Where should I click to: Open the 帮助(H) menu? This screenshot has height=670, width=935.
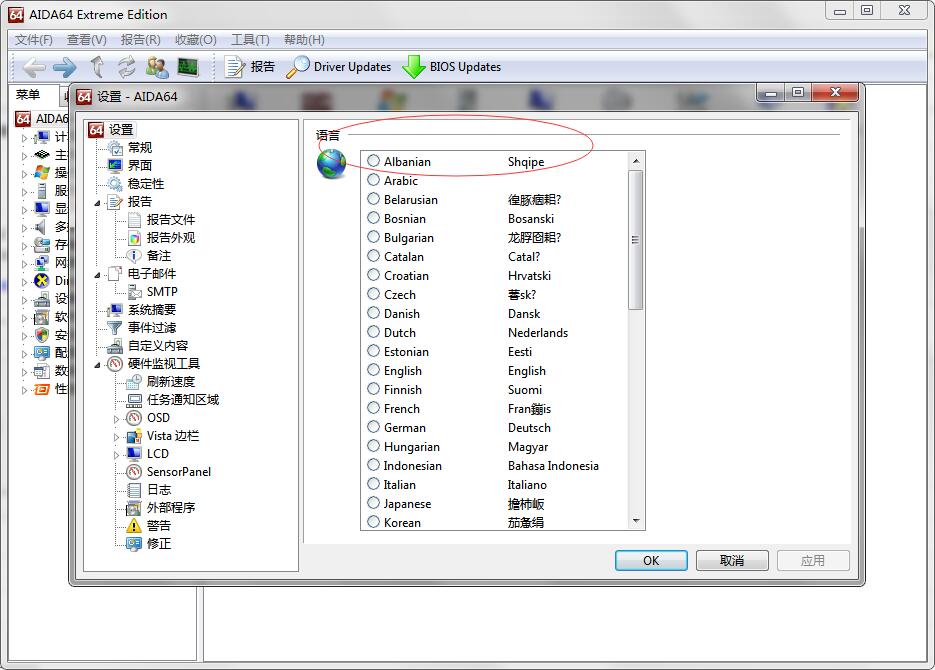tap(304, 40)
